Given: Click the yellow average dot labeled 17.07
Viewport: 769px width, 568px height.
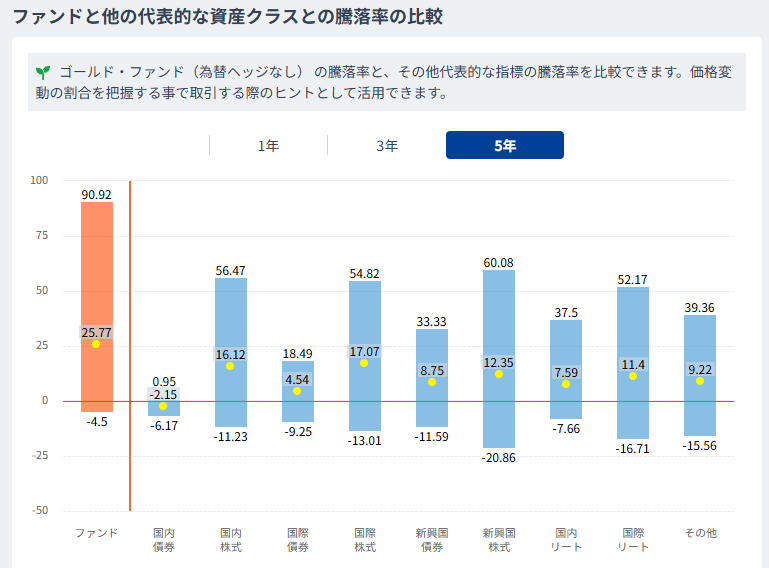Looking at the screenshot, I should click(364, 363).
